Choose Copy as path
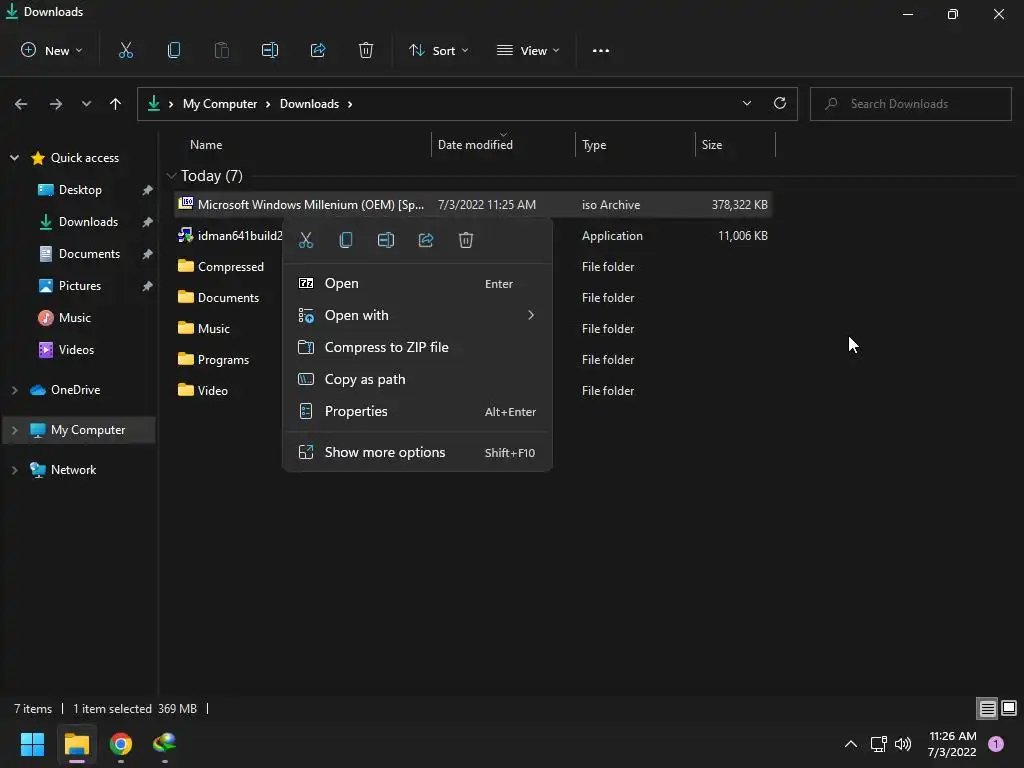This screenshot has height=768, width=1024. coord(417,379)
